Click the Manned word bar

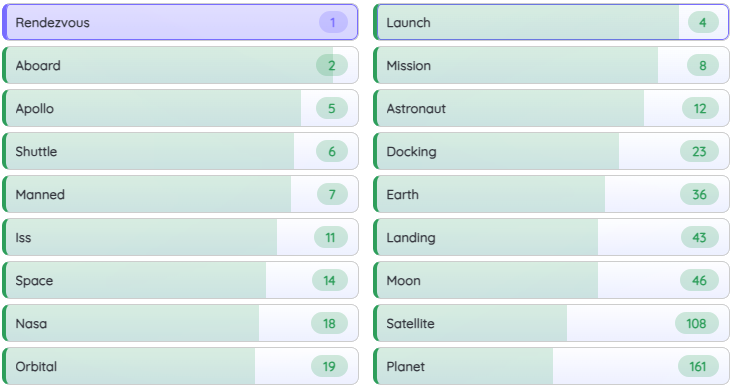coord(180,194)
